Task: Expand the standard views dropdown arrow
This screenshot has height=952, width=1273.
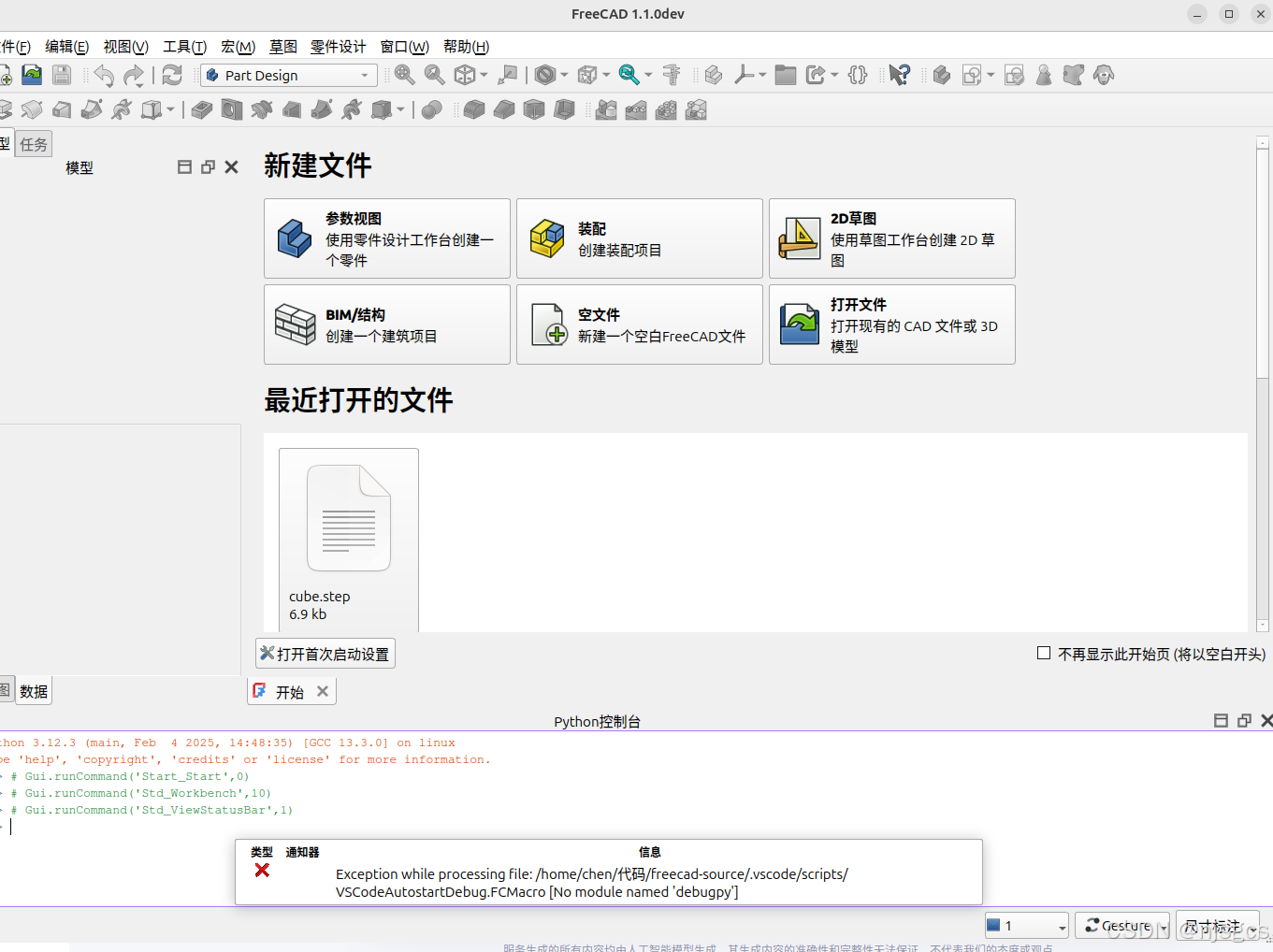Action: 484,75
